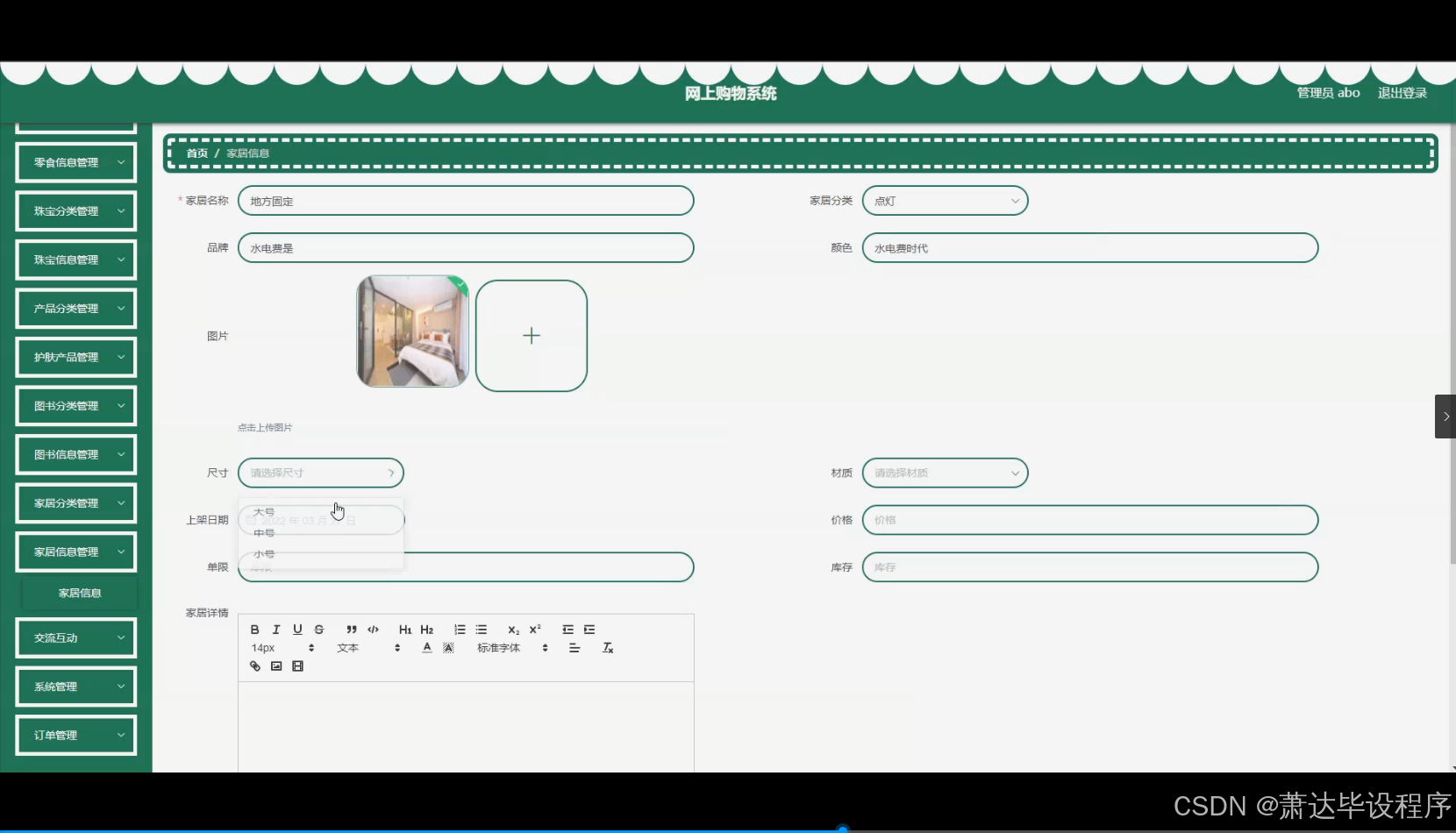Expand 零食信息管理 sidebar menu
Screen dimensions: 1456x833
[76, 162]
